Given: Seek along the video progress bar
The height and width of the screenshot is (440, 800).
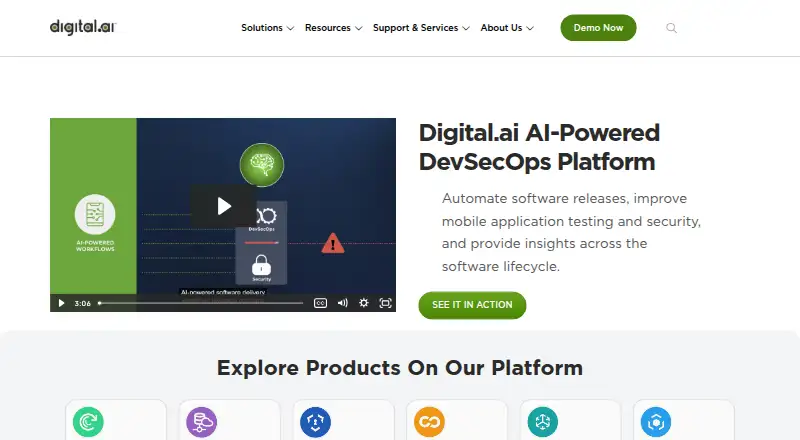Looking at the screenshot, I should (x=201, y=303).
